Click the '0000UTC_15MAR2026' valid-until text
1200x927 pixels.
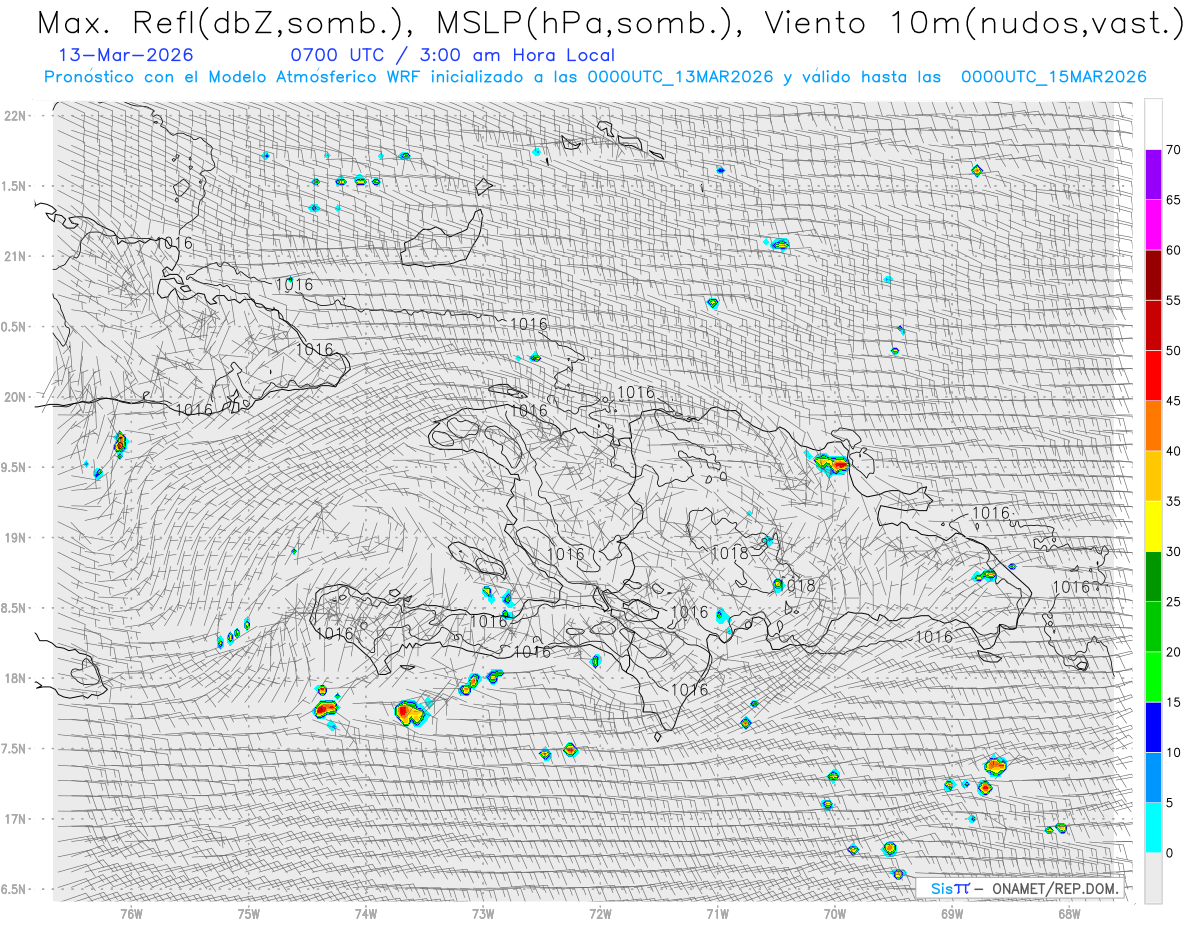click(x=1053, y=77)
